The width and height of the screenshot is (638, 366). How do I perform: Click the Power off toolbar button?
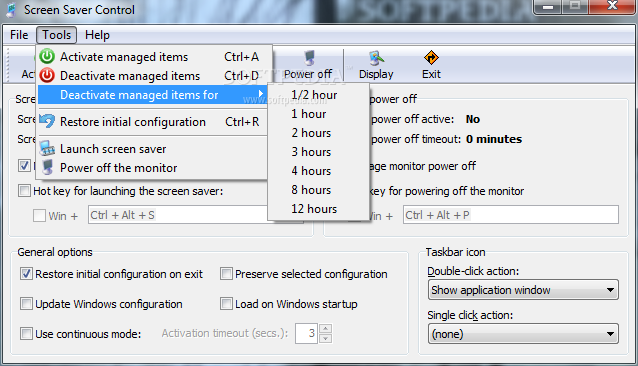click(308, 65)
